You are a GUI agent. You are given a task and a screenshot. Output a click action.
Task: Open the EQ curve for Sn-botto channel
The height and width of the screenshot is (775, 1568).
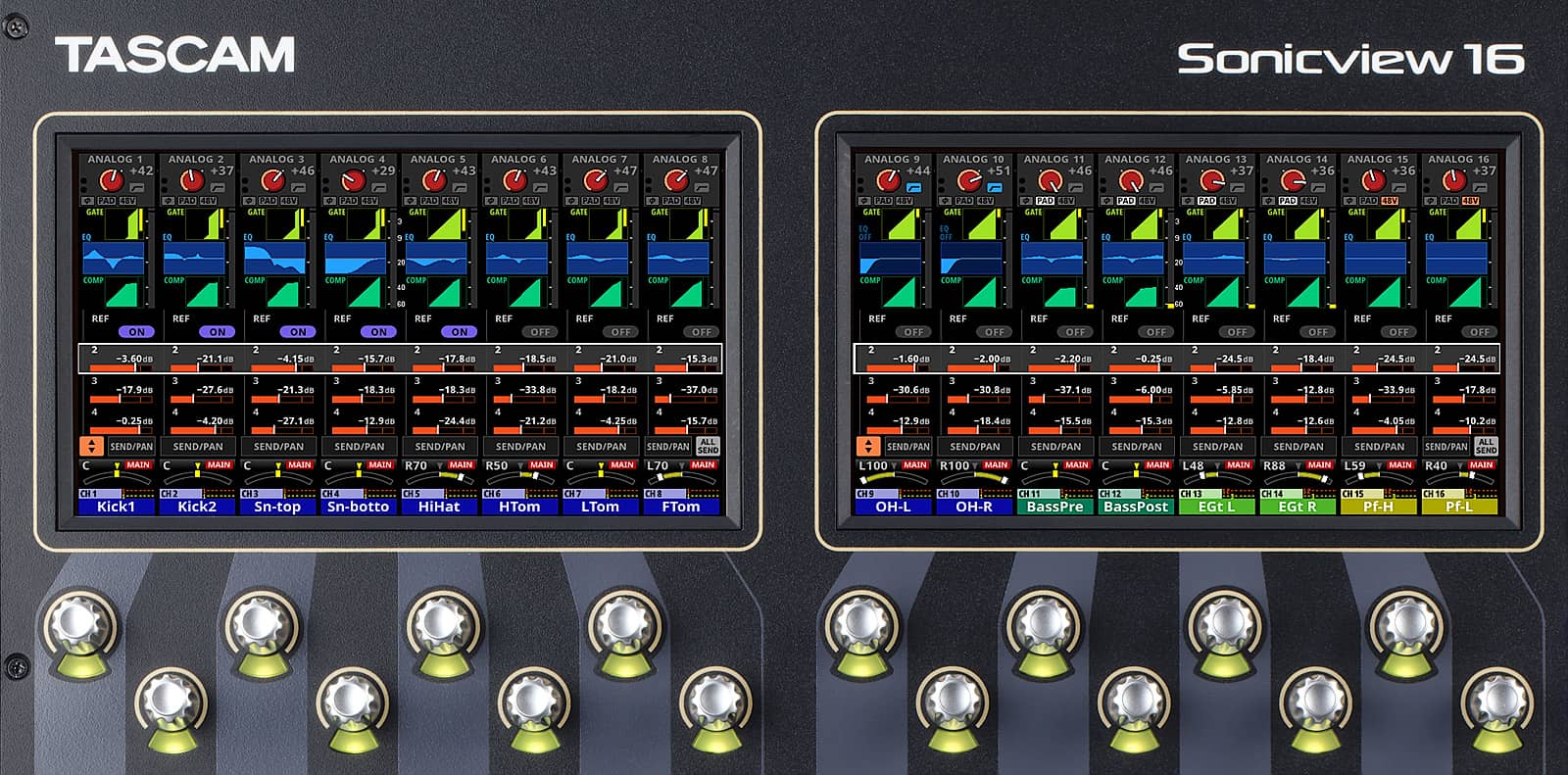(x=355, y=259)
